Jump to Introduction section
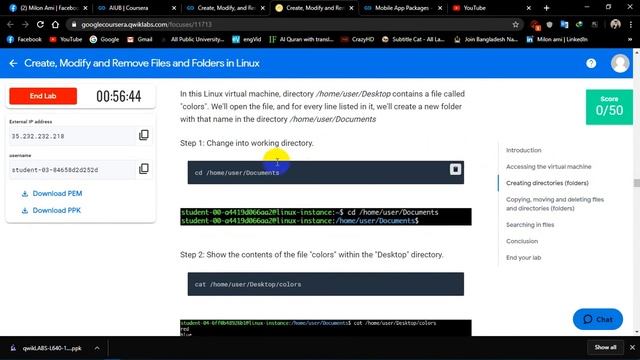The height and width of the screenshot is (360, 640). tap(524, 150)
